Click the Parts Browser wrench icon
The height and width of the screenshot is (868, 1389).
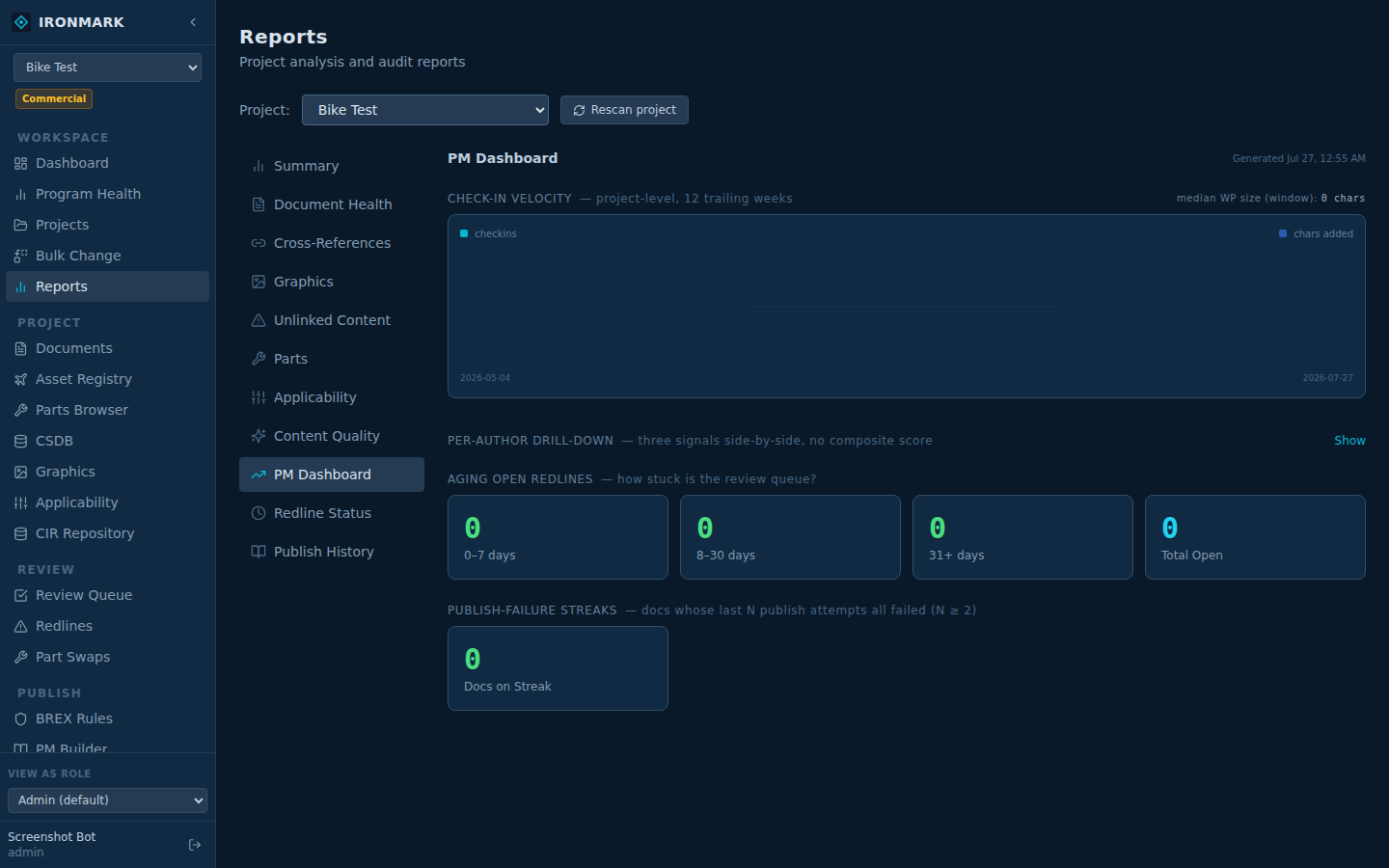pos(20,411)
